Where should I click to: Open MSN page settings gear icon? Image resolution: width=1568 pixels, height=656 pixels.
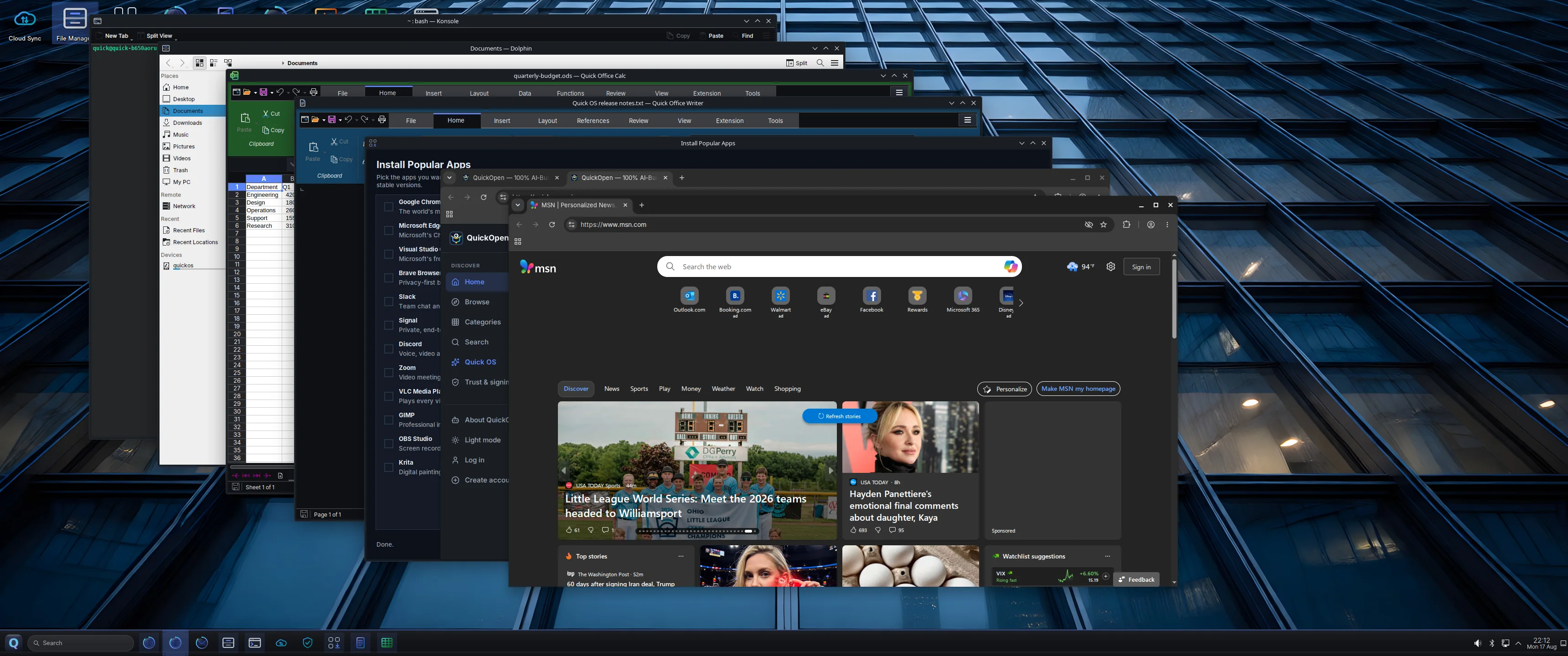tap(1110, 266)
